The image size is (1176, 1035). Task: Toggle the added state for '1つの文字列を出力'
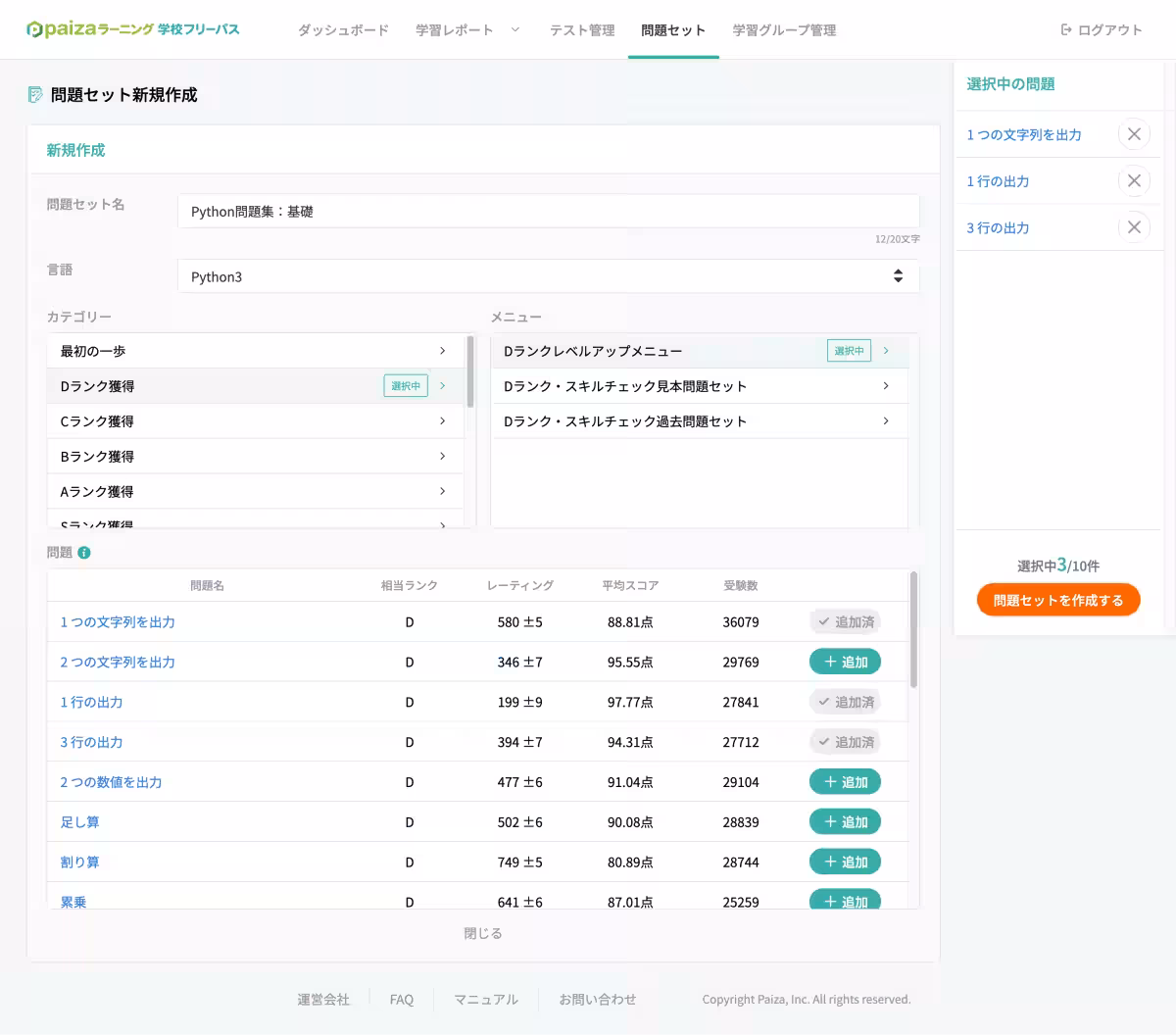[x=845, y=621]
